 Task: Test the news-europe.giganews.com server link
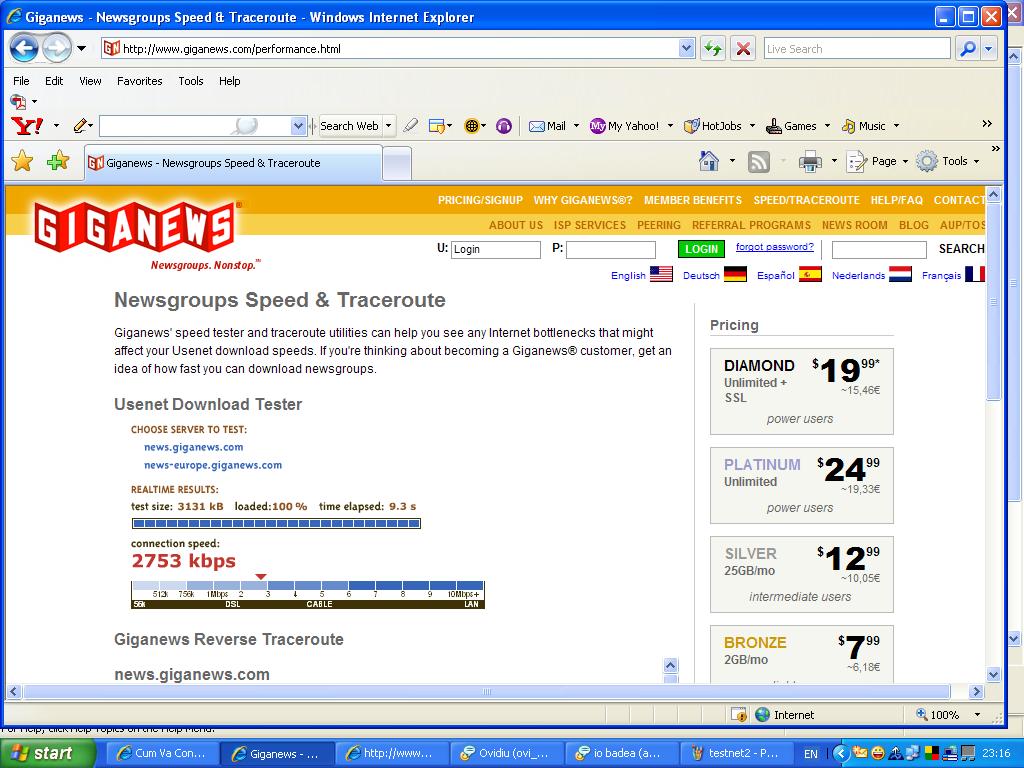(x=213, y=465)
